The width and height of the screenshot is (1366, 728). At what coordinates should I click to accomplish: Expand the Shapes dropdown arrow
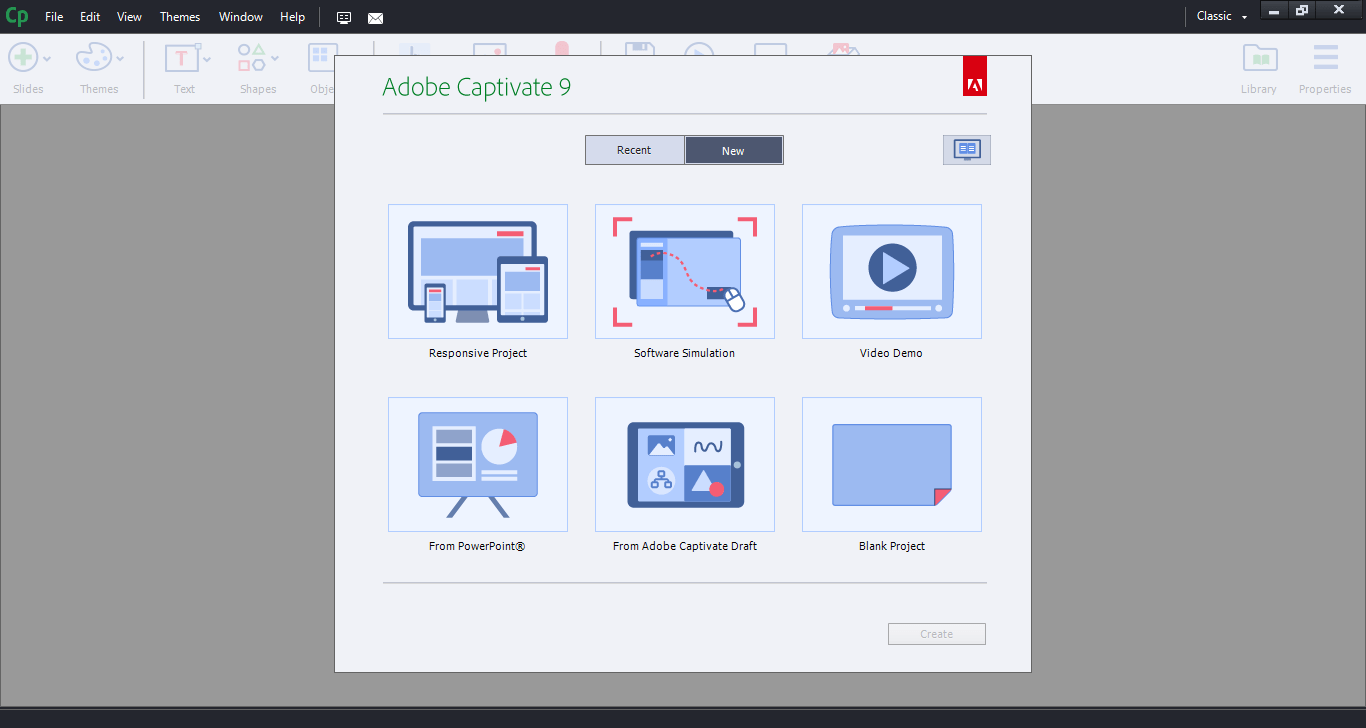(x=273, y=58)
